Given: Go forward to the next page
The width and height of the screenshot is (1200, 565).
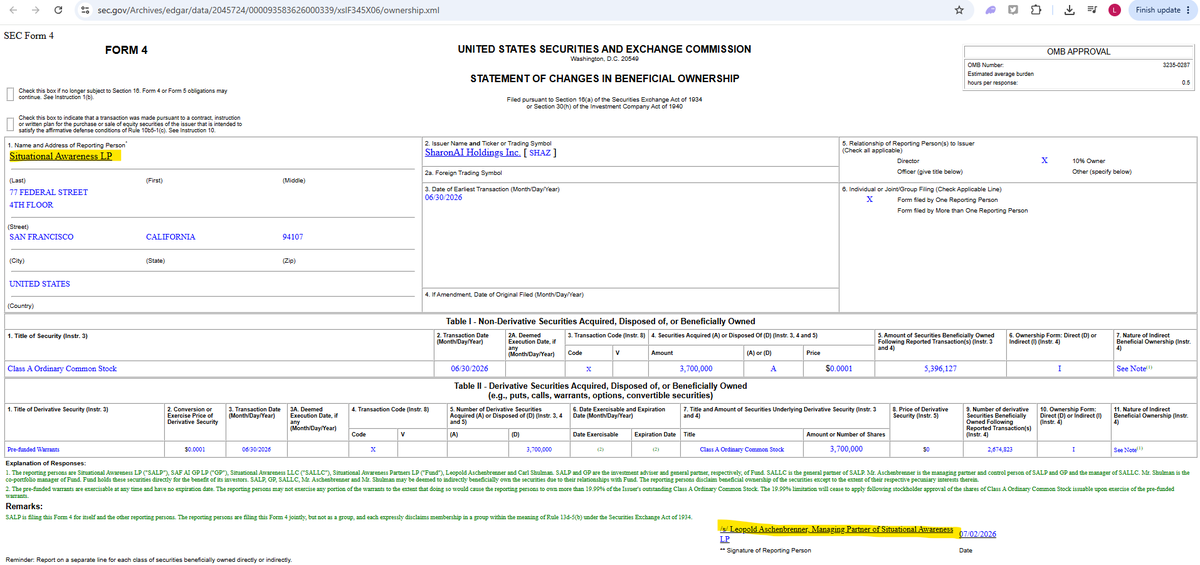Looking at the screenshot, I should (x=34, y=10).
